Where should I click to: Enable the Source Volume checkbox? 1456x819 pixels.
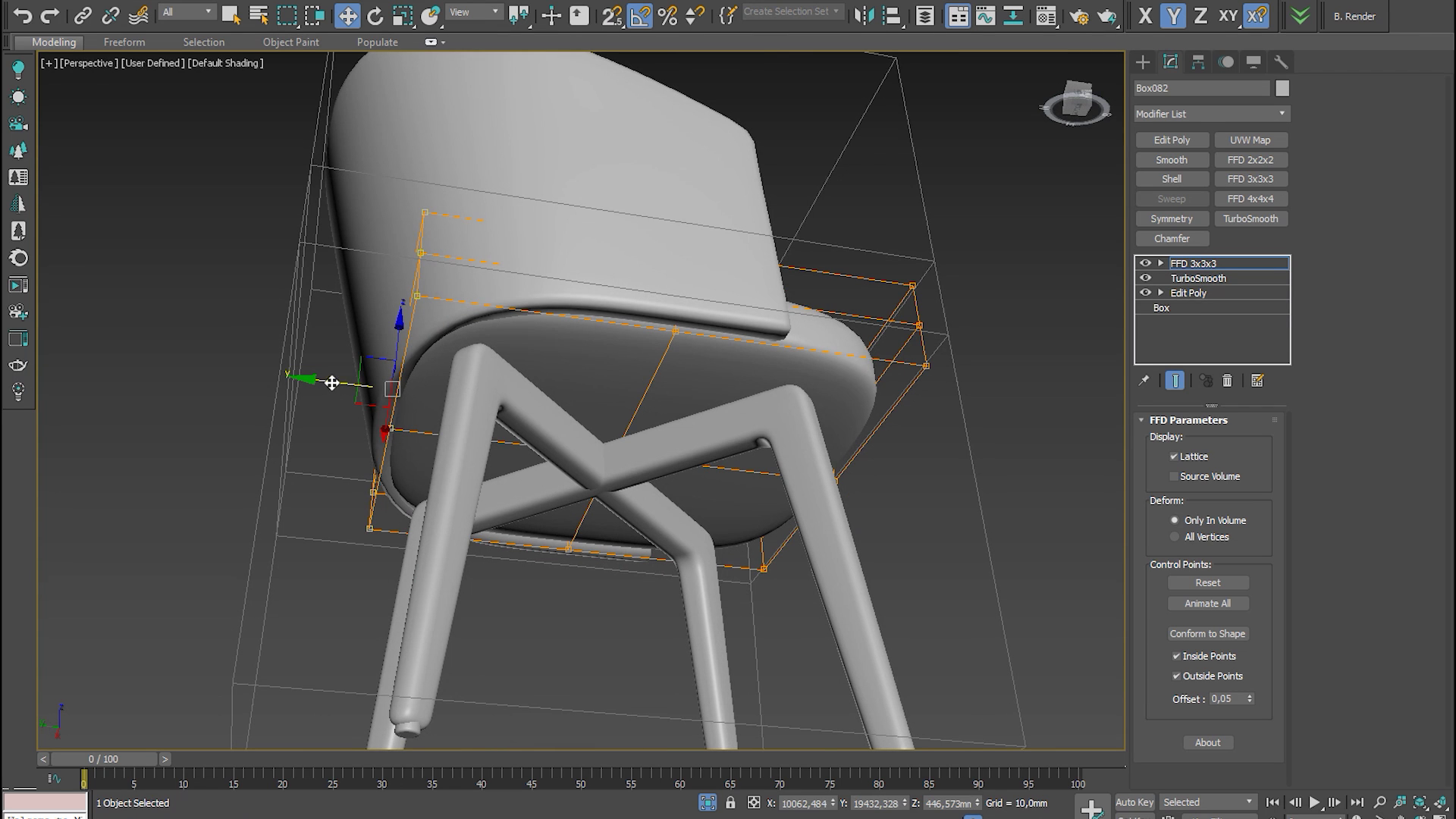pyautogui.click(x=1174, y=476)
